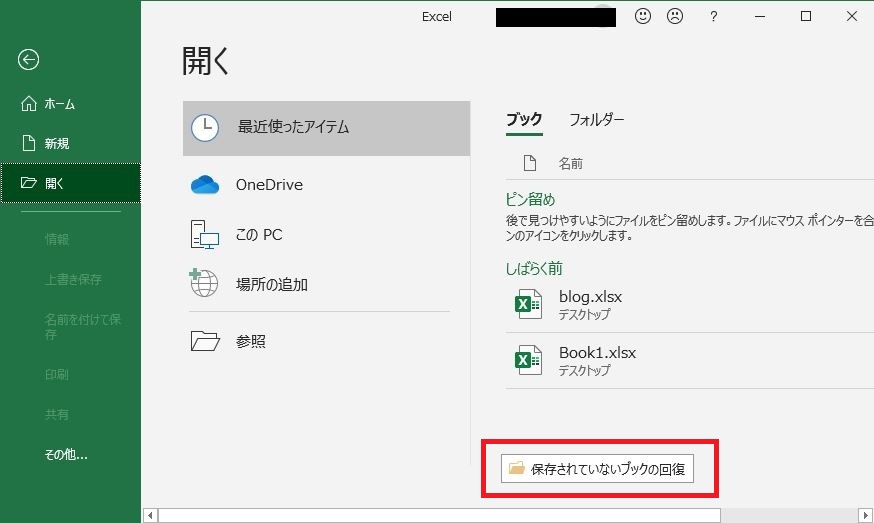Click the clock icon for recent items
The width and height of the screenshot is (874, 523).
(205, 128)
